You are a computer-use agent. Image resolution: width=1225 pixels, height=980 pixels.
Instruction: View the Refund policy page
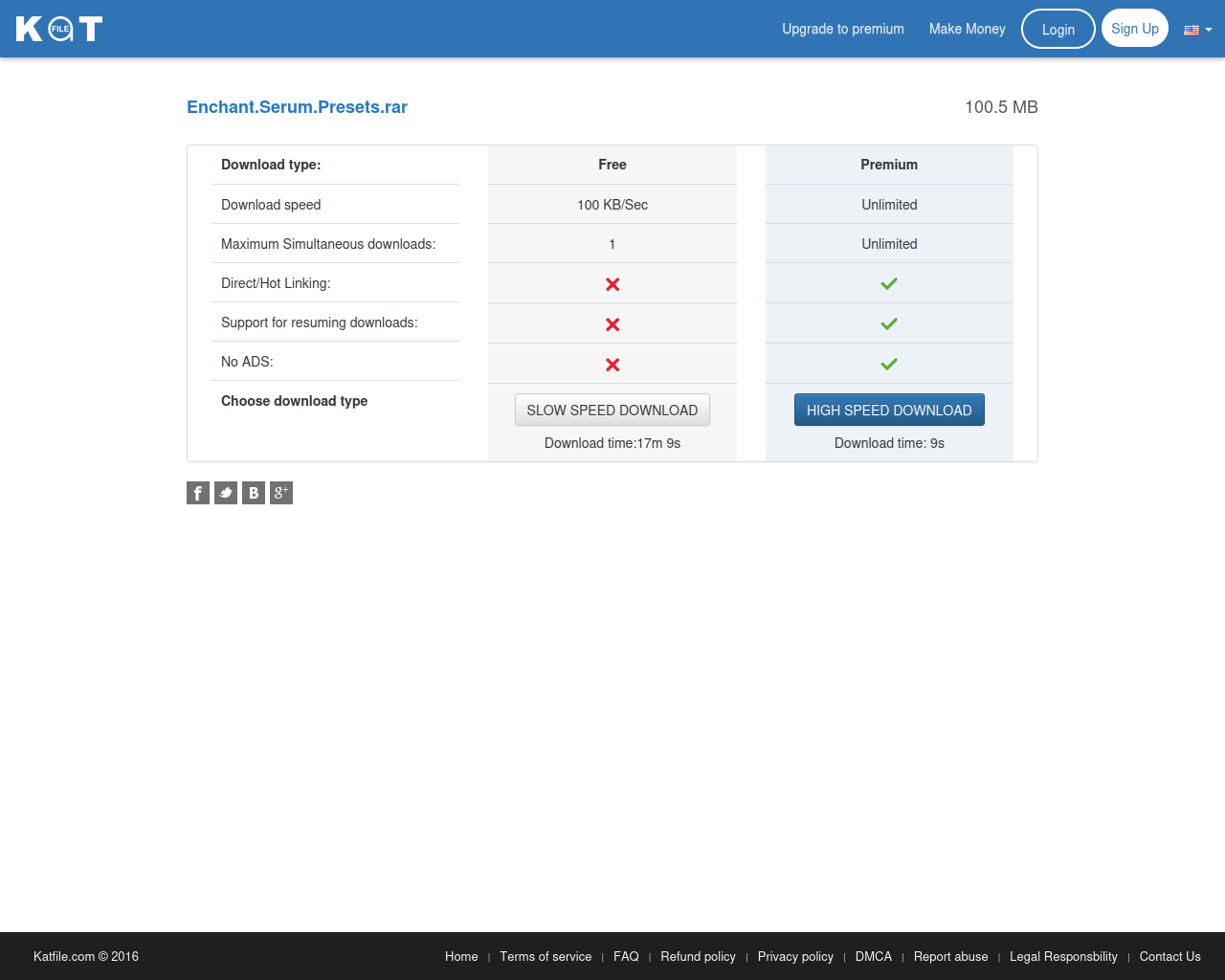coord(698,956)
